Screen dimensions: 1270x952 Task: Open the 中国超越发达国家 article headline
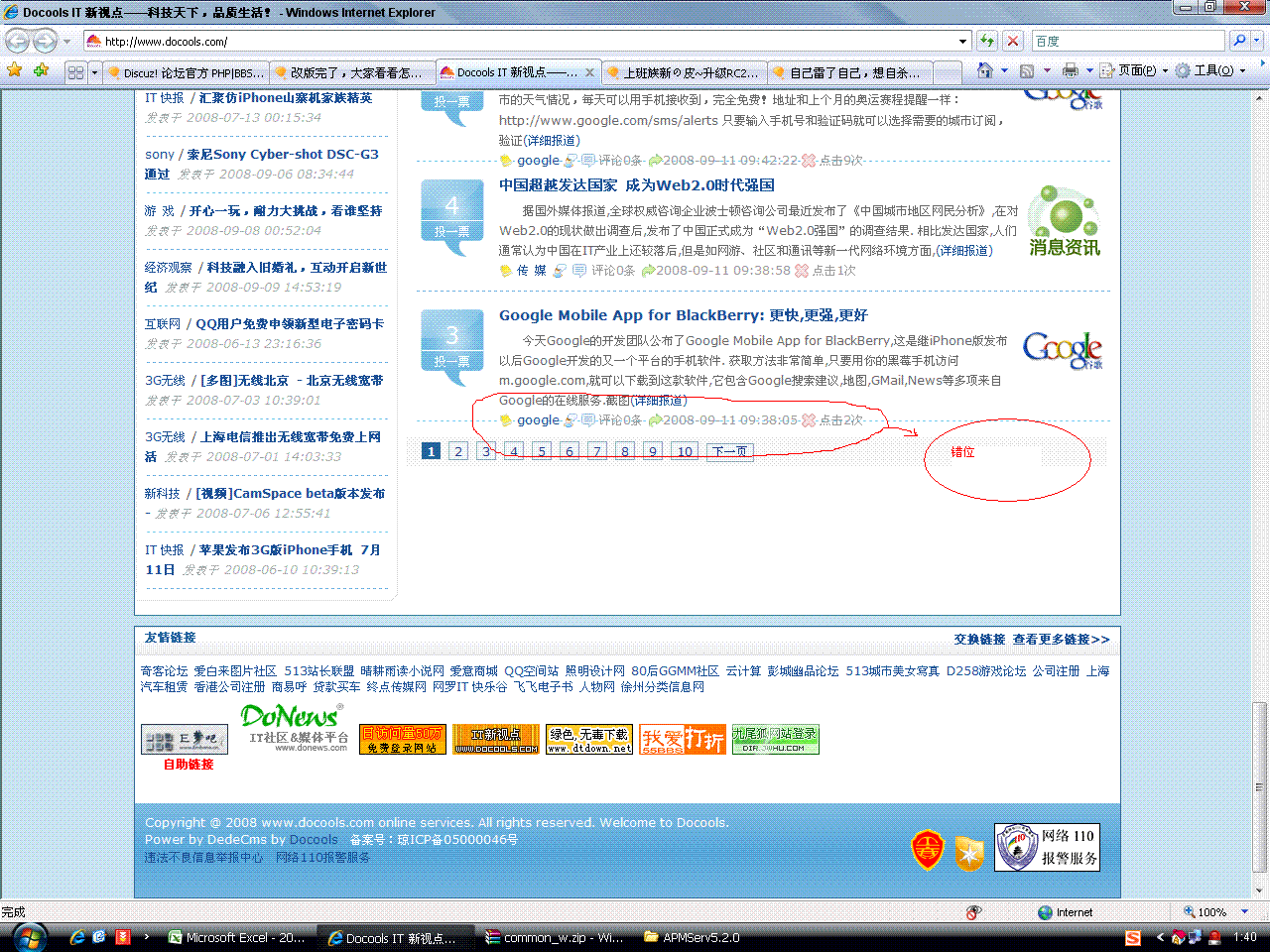point(637,185)
